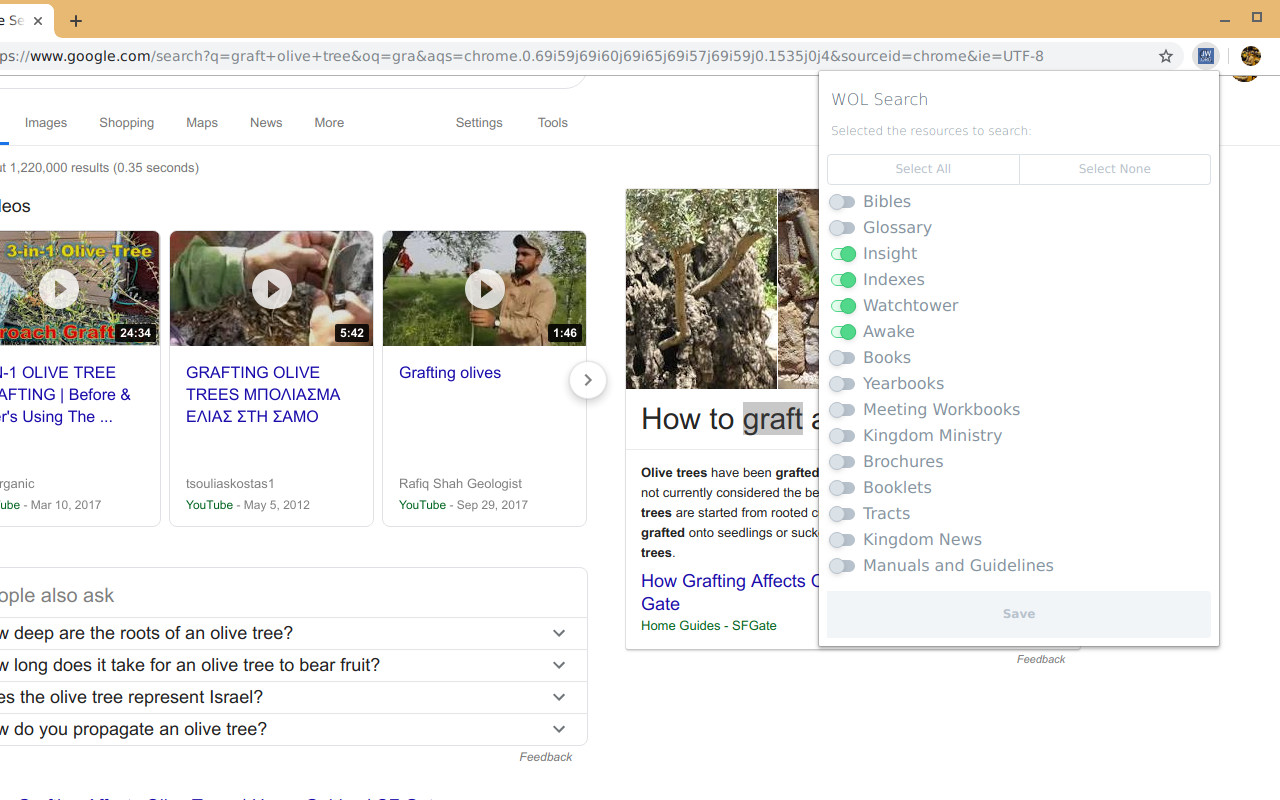Switch to the Maps search tab
Viewport: 1280px width, 800px height.
(202, 123)
